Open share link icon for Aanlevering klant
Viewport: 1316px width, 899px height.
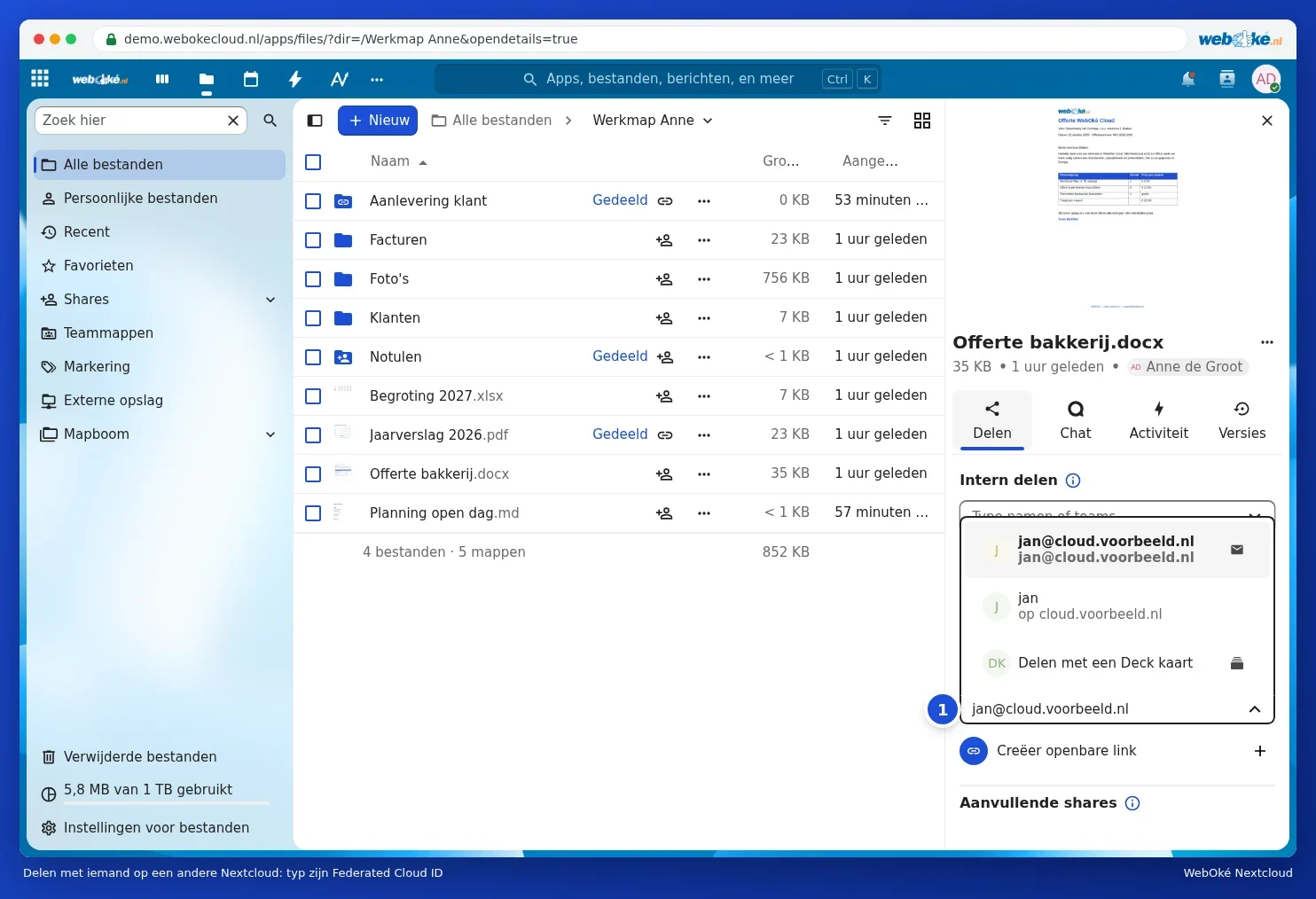point(665,201)
